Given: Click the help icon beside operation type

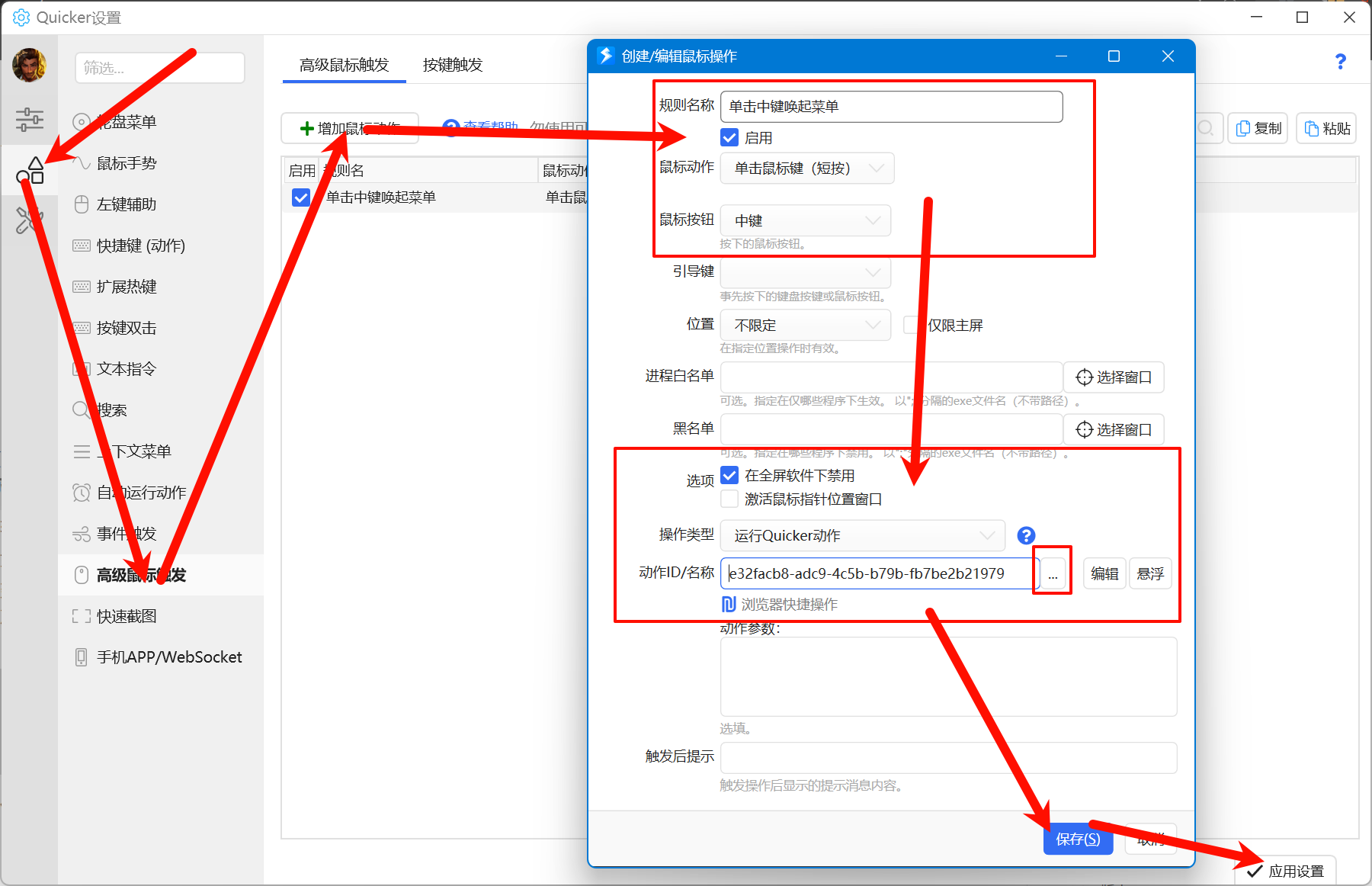Looking at the screenshot, I should click(1026, 535).
